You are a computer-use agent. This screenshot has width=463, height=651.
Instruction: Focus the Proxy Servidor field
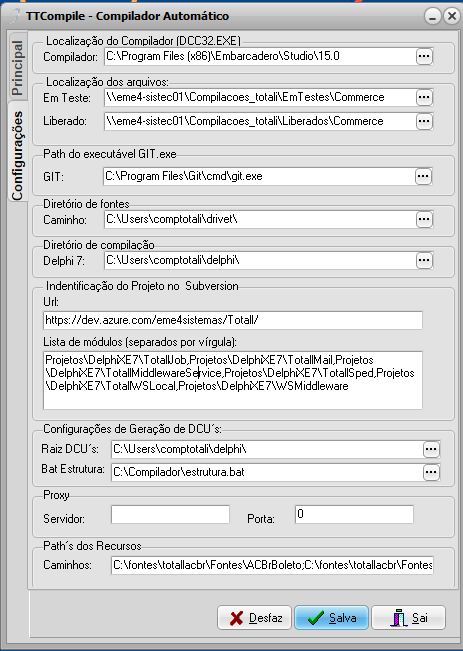click(170, 514)
